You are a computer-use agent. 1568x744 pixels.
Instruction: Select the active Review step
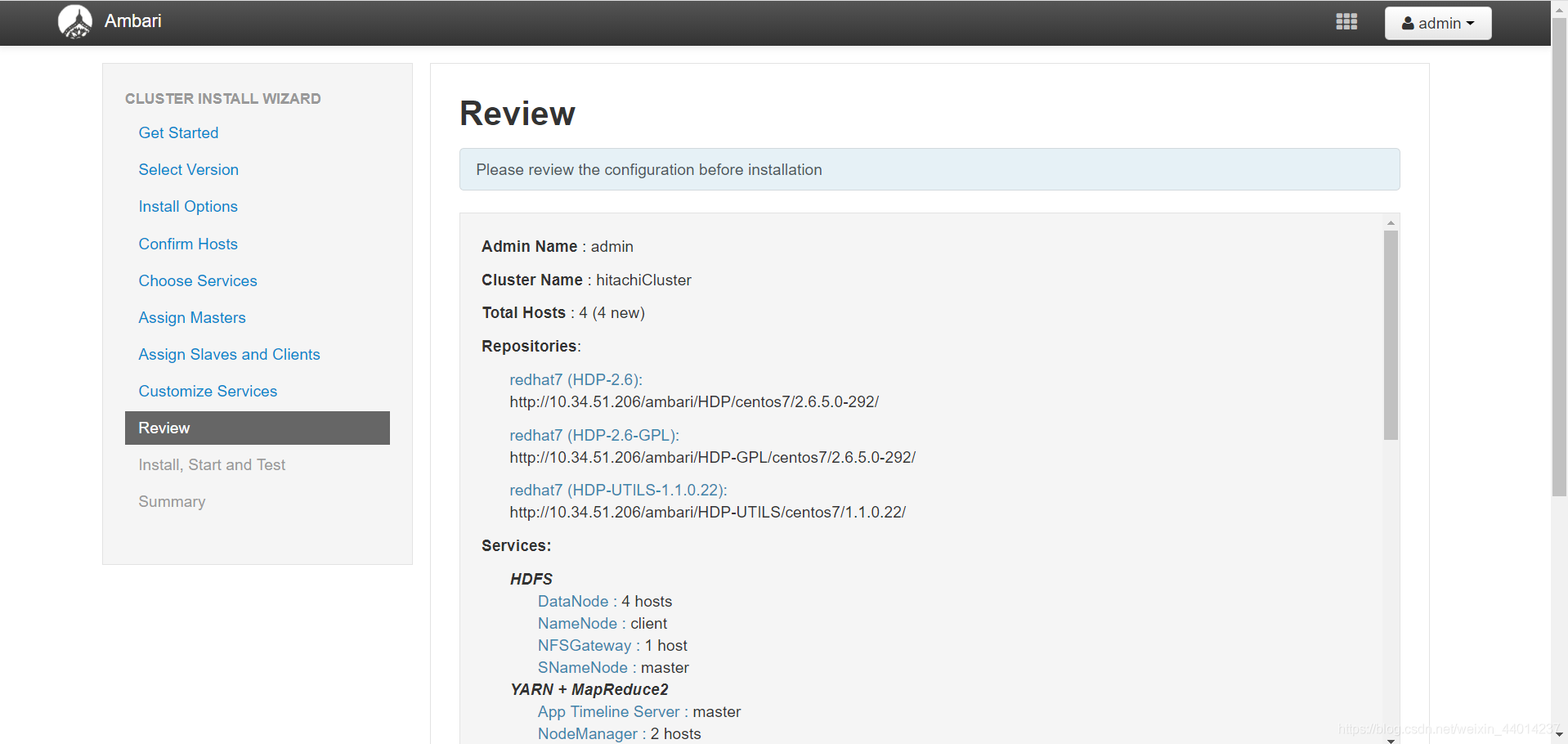[258, 428]
